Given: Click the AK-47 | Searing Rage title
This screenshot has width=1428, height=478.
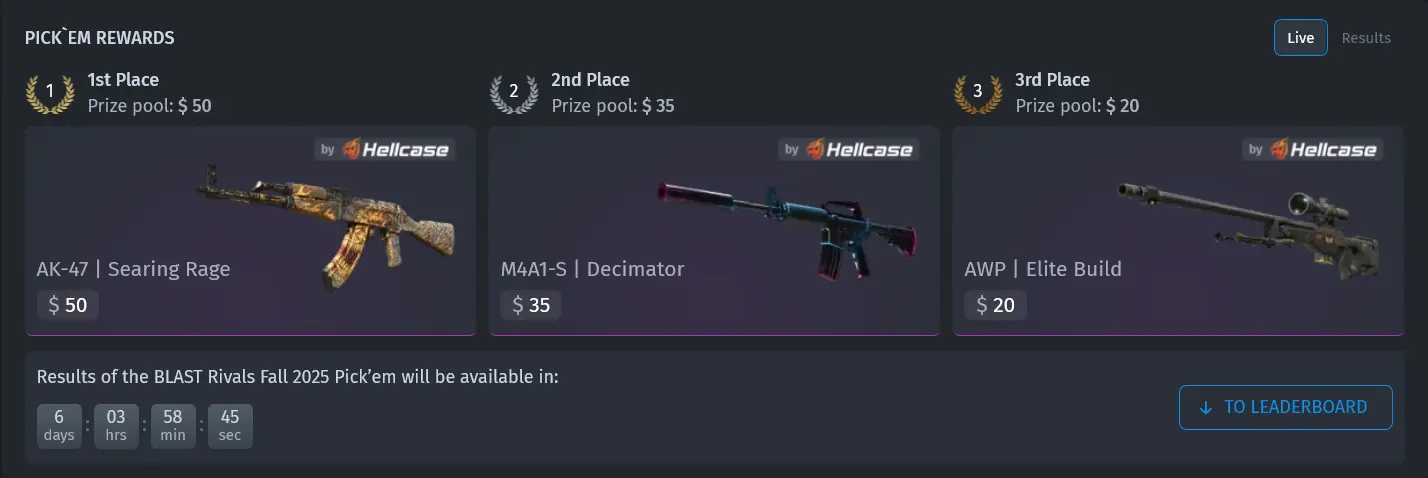Looking at the screenshot, I should tap(134, 269).
